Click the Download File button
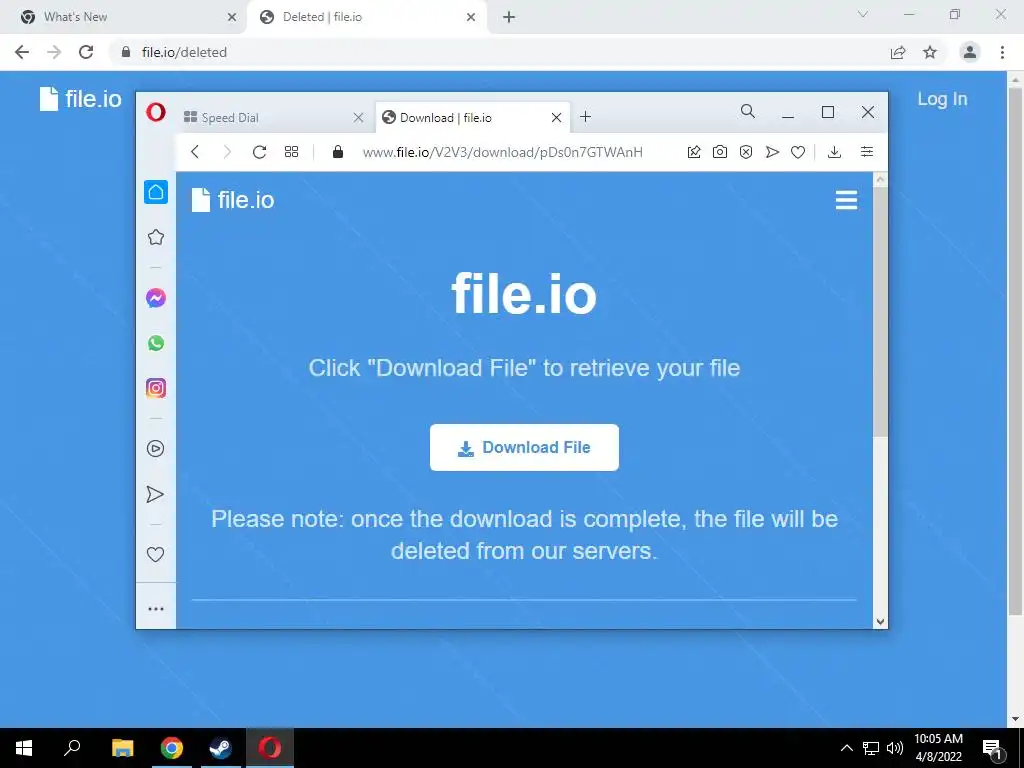Viewport: 1024px width, 768px height. point(524,447)
